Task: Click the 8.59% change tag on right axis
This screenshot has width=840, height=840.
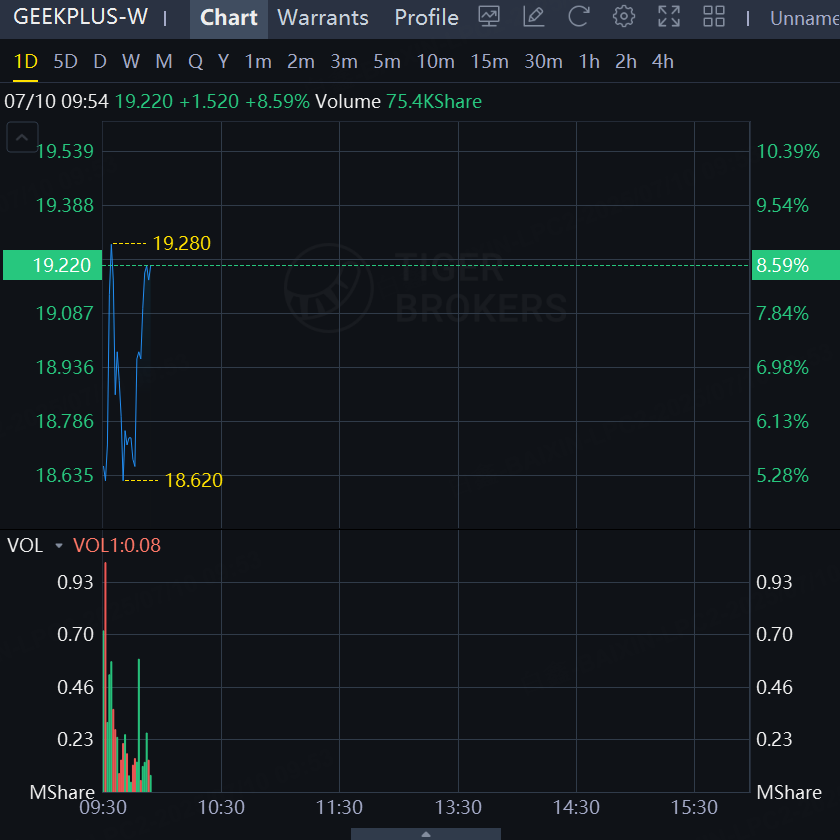Action: [x=796, y=265]
